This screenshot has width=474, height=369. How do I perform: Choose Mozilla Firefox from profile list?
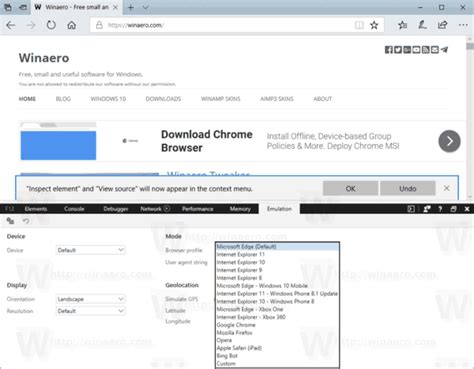pyautogui.click(x=277, y=333)
